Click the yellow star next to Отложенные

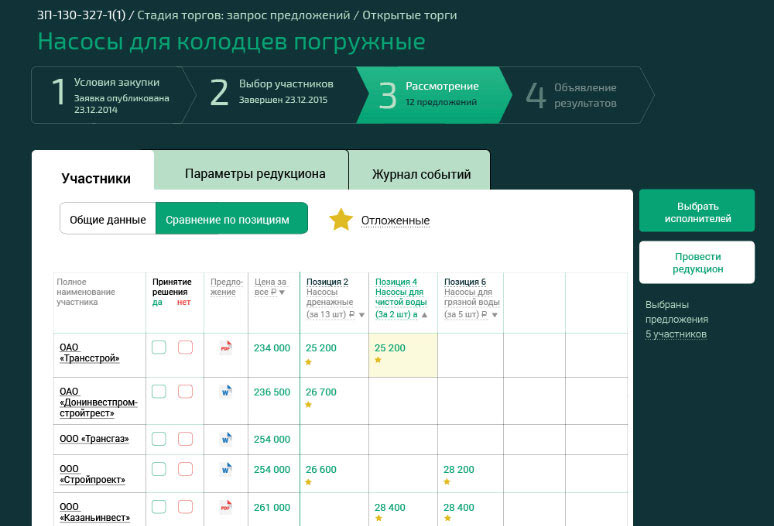click(341, 220)
